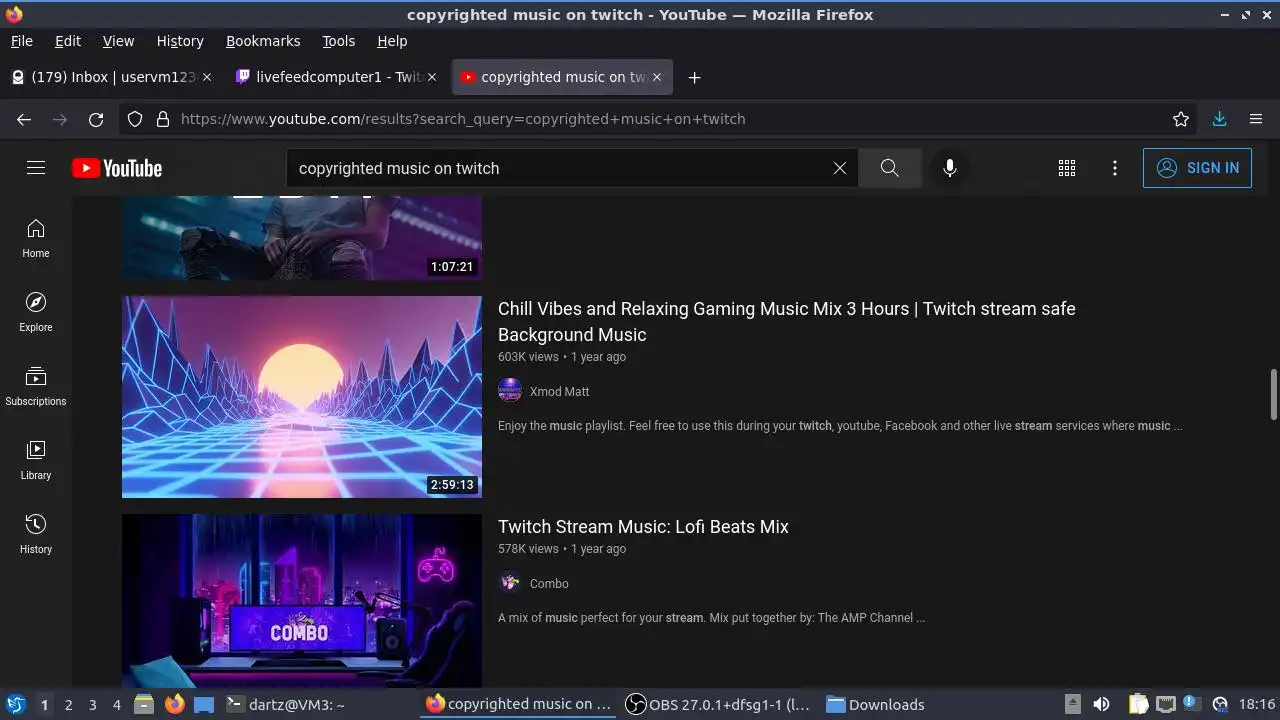1280x720 pixels.
Task: Open the Bookmarks menu
Action: pyautogui.click(x=263, y=41)
